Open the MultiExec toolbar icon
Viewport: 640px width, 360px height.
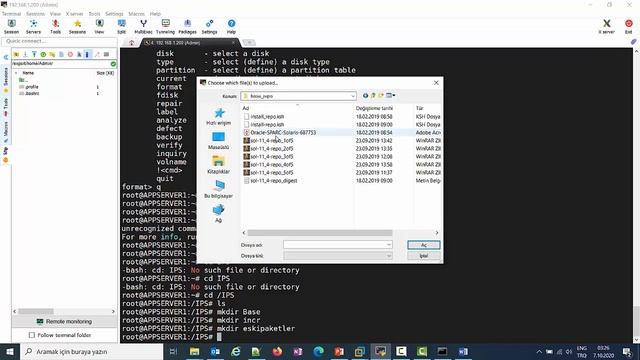point(143,27)
